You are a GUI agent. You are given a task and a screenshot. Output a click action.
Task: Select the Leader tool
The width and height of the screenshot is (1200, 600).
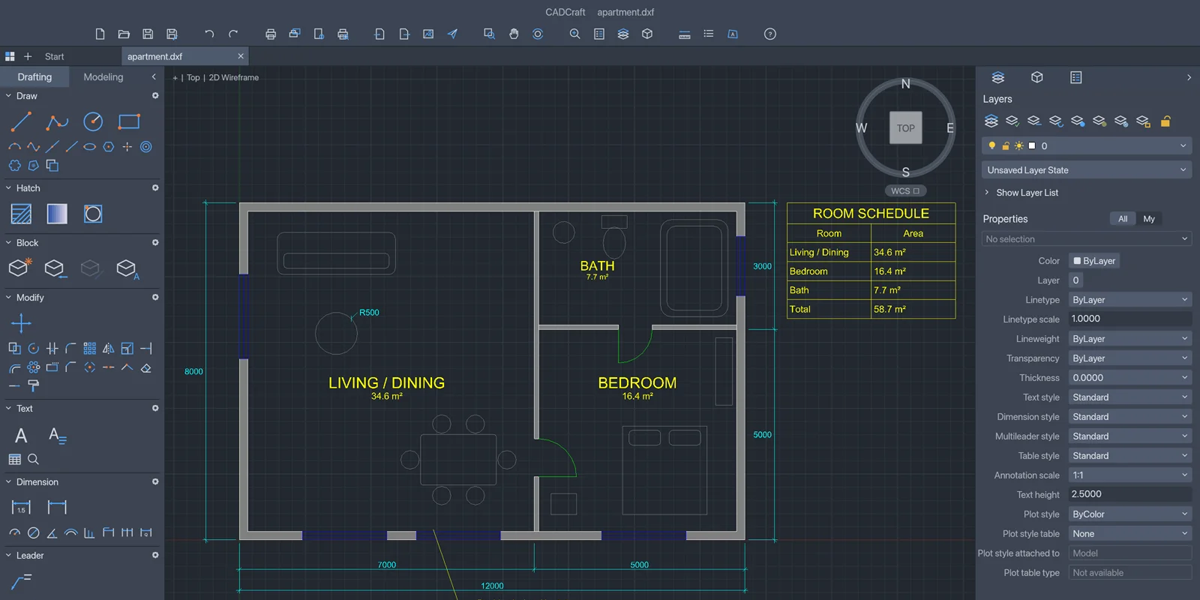coord(21,581)
